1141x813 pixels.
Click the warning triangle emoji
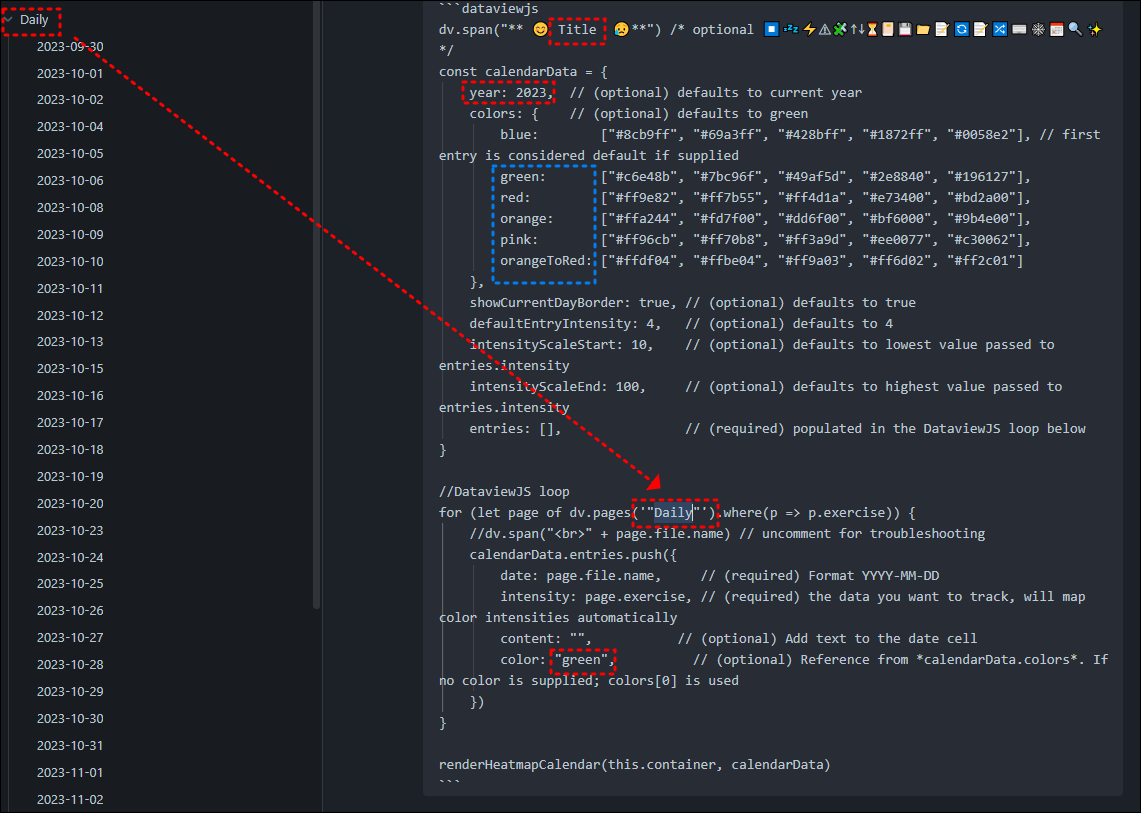pos(824,30)
